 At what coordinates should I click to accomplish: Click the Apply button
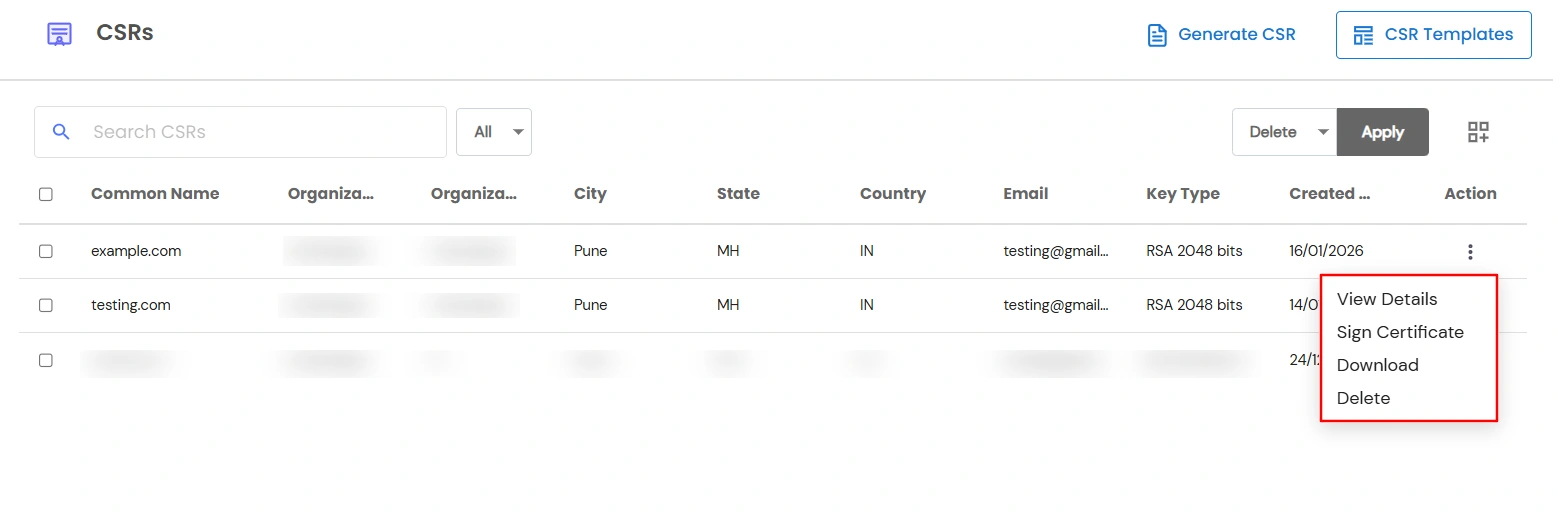[x=1383, y=132]
